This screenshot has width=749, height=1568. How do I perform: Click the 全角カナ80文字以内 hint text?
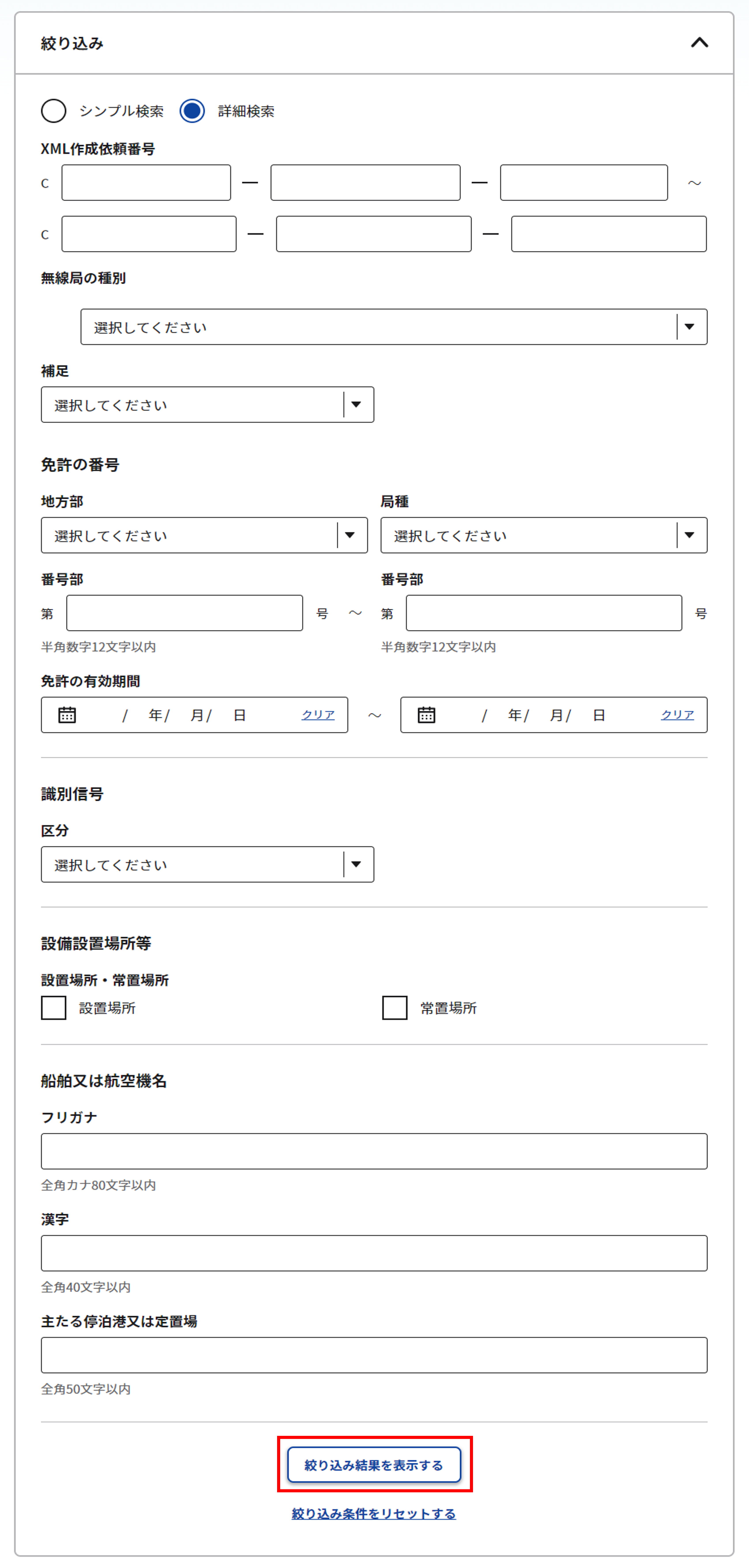click(99, 1185)
